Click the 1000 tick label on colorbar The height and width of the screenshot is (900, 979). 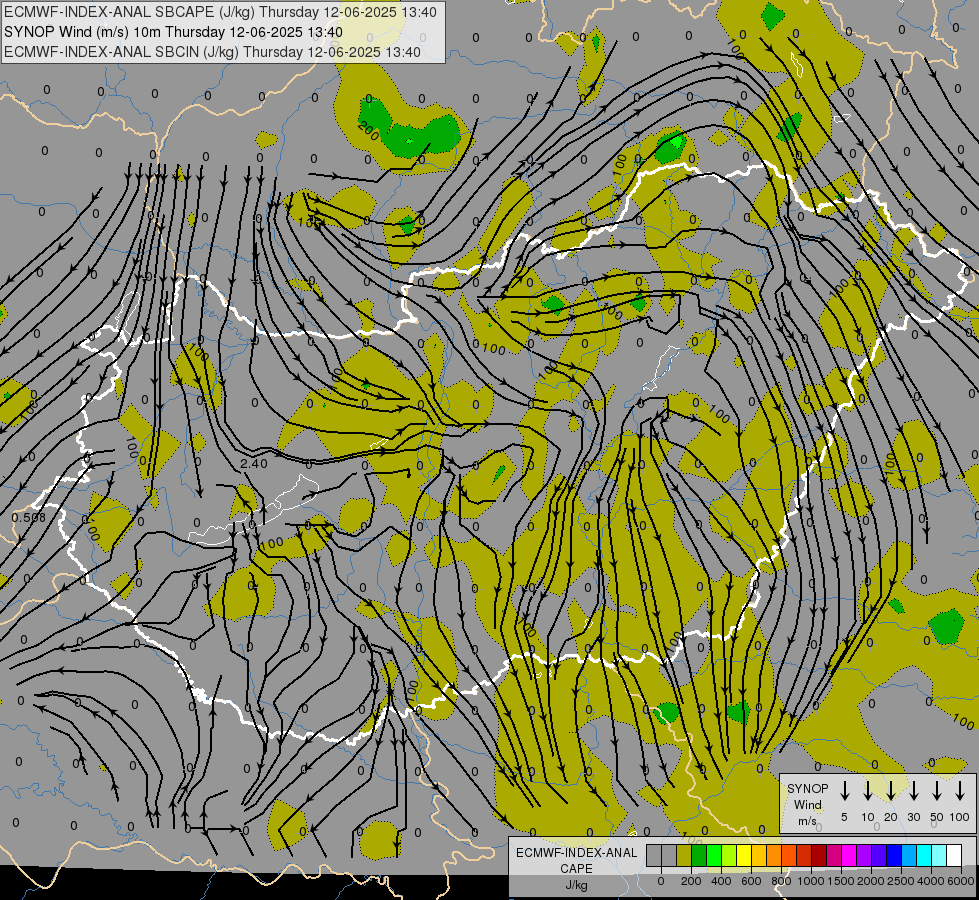coord(811,881)
